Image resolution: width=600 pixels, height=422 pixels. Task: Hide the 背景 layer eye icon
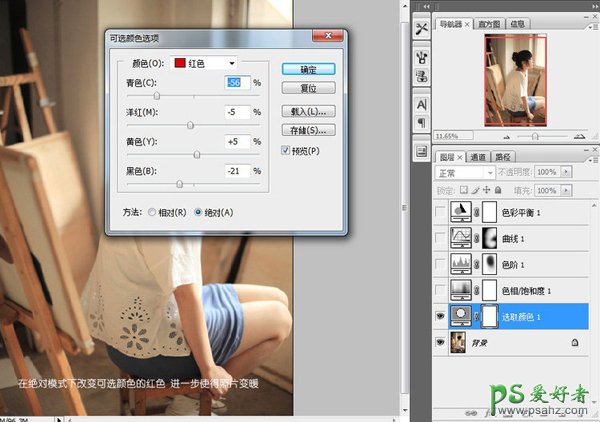pos(443,341)
